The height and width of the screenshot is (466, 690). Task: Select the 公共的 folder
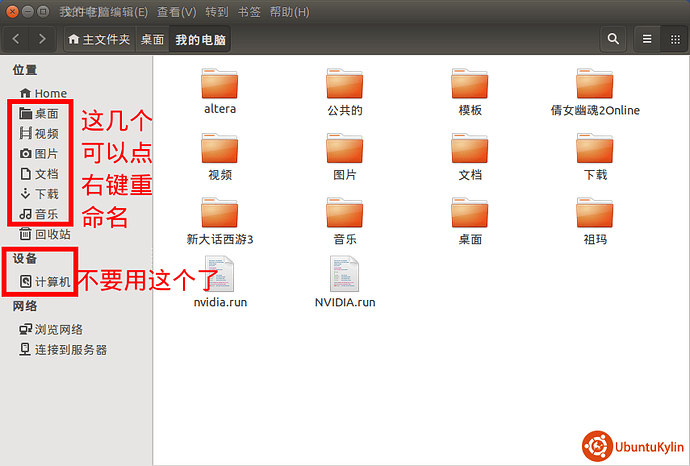[345, 92]
